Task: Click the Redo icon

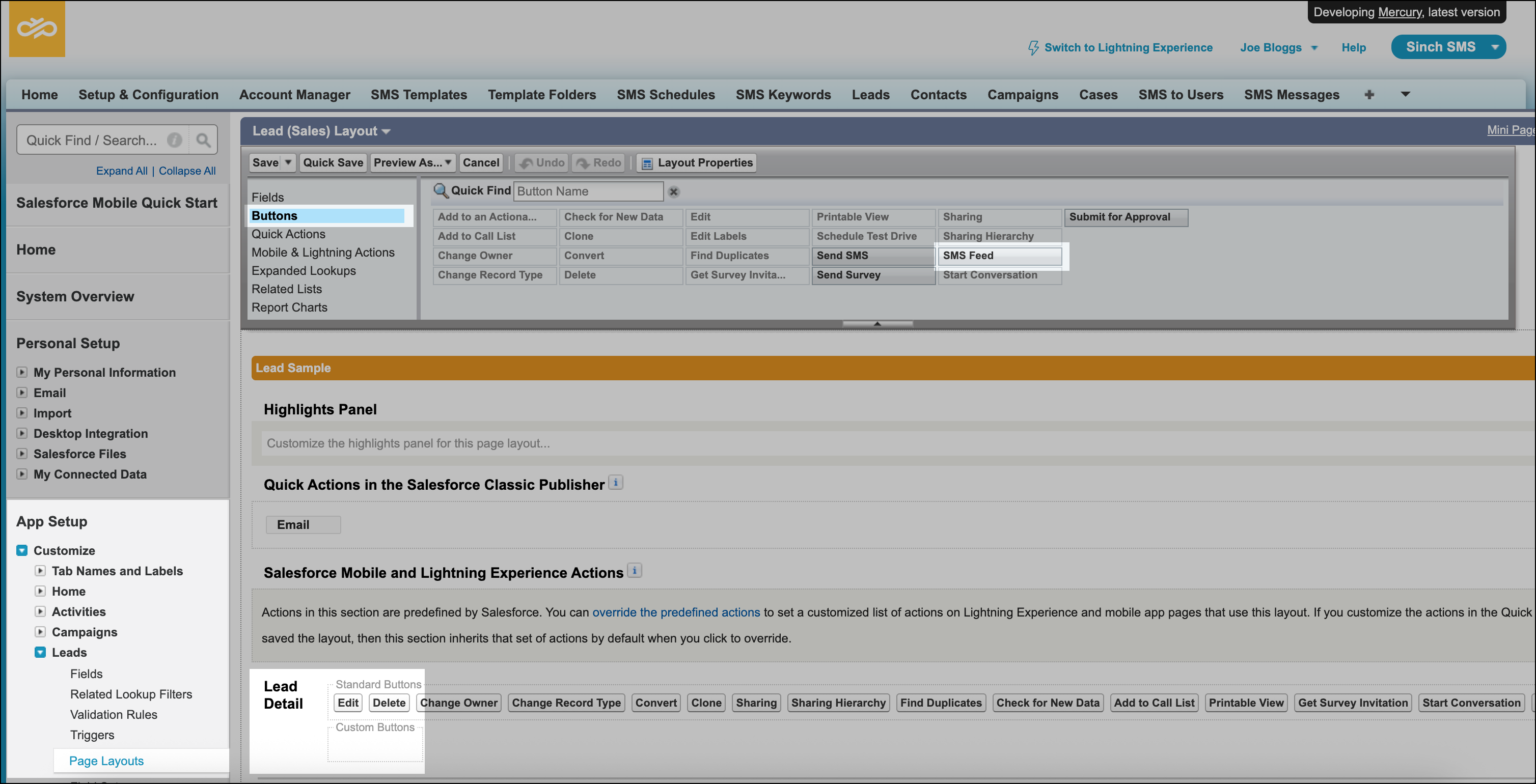Action: coord(583,162)
